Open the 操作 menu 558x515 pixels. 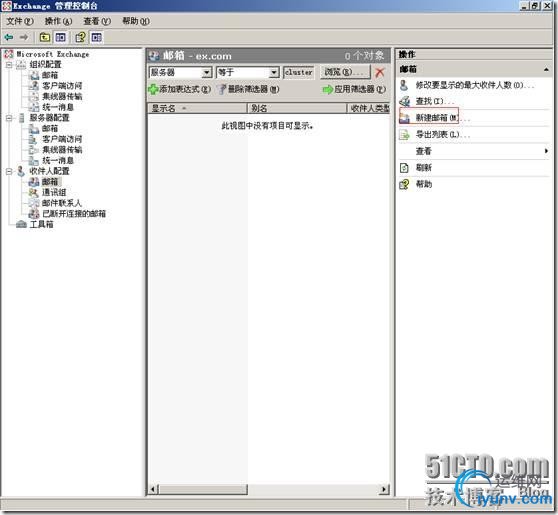click(x=58, y=21)
